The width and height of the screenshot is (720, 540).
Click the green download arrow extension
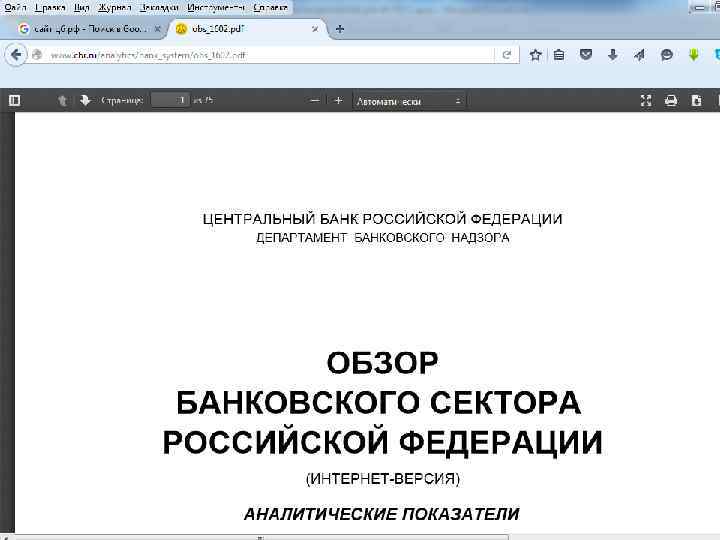pos(693,55)
